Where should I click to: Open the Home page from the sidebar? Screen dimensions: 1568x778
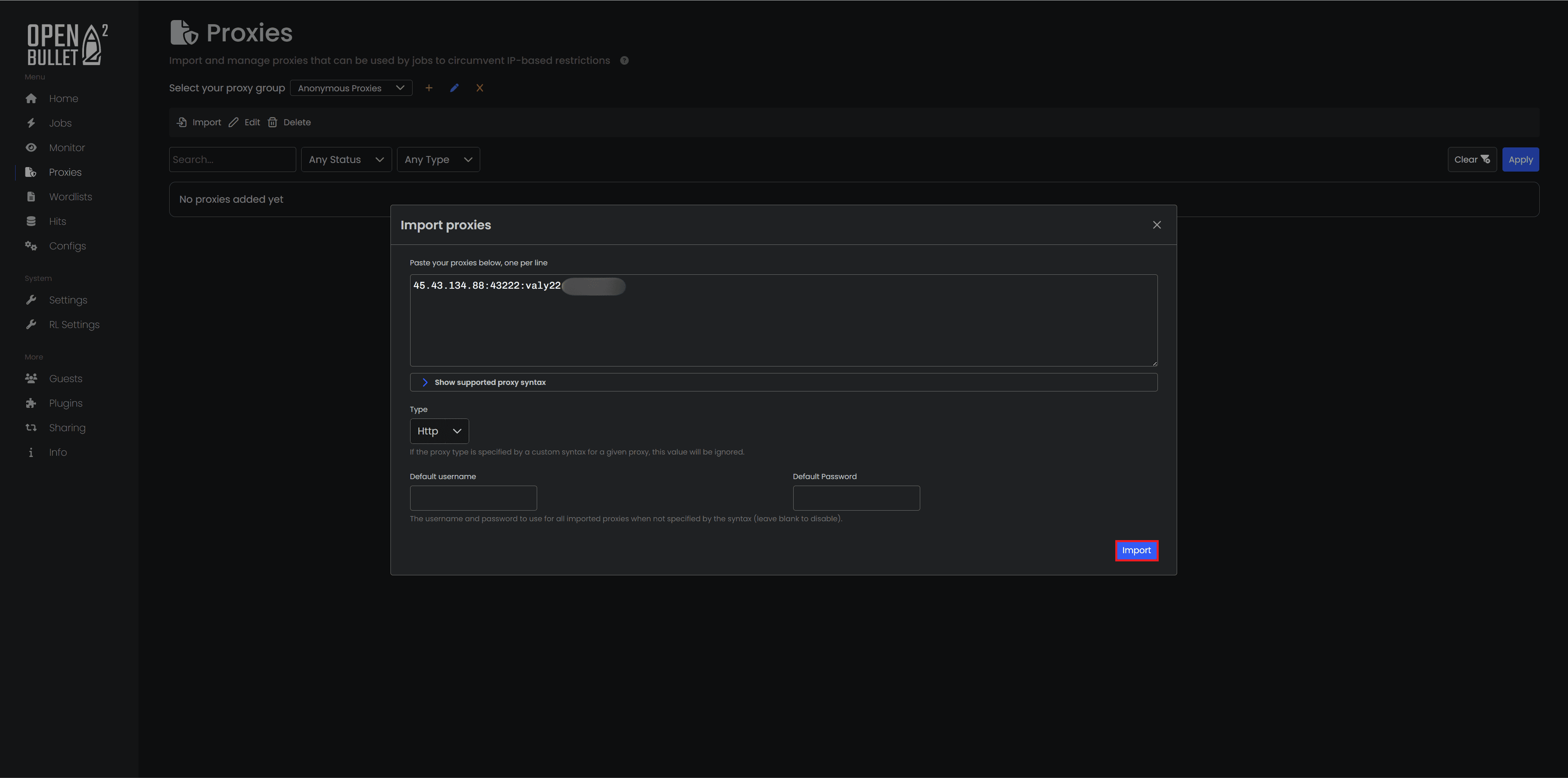click(64, 98)
